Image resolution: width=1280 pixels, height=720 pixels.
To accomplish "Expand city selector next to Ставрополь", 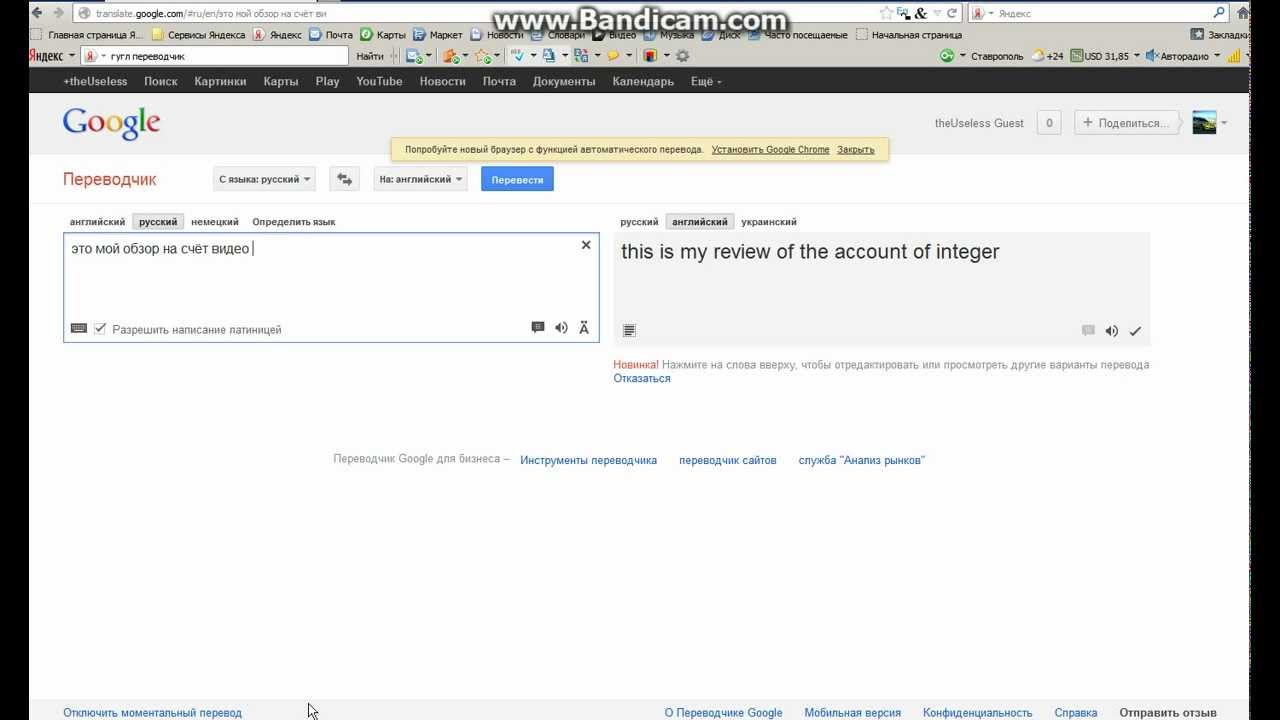I will 963,56.
